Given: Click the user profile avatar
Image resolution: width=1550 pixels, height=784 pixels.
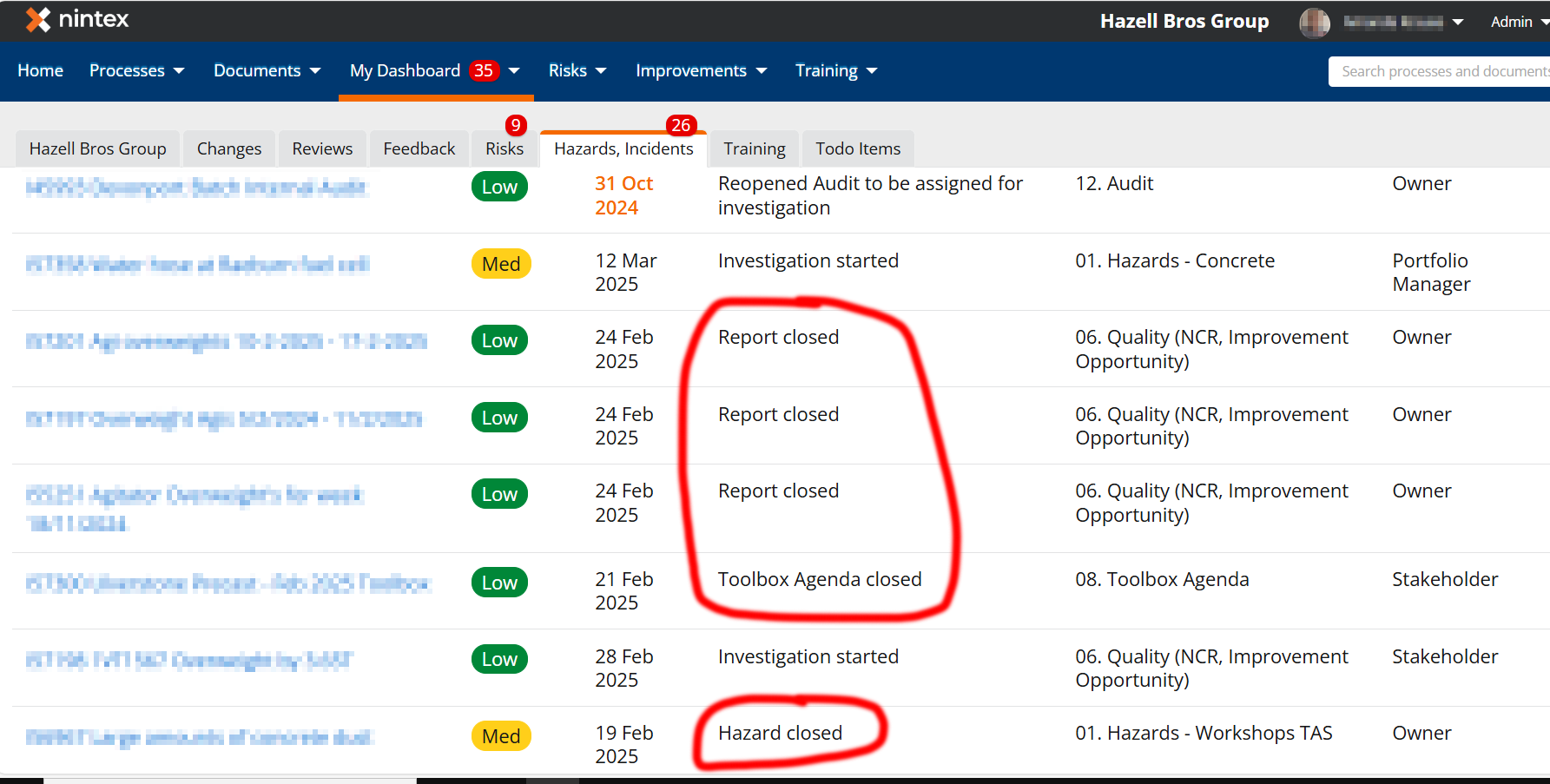Looking at the screenshot, I should [1314, 23].
